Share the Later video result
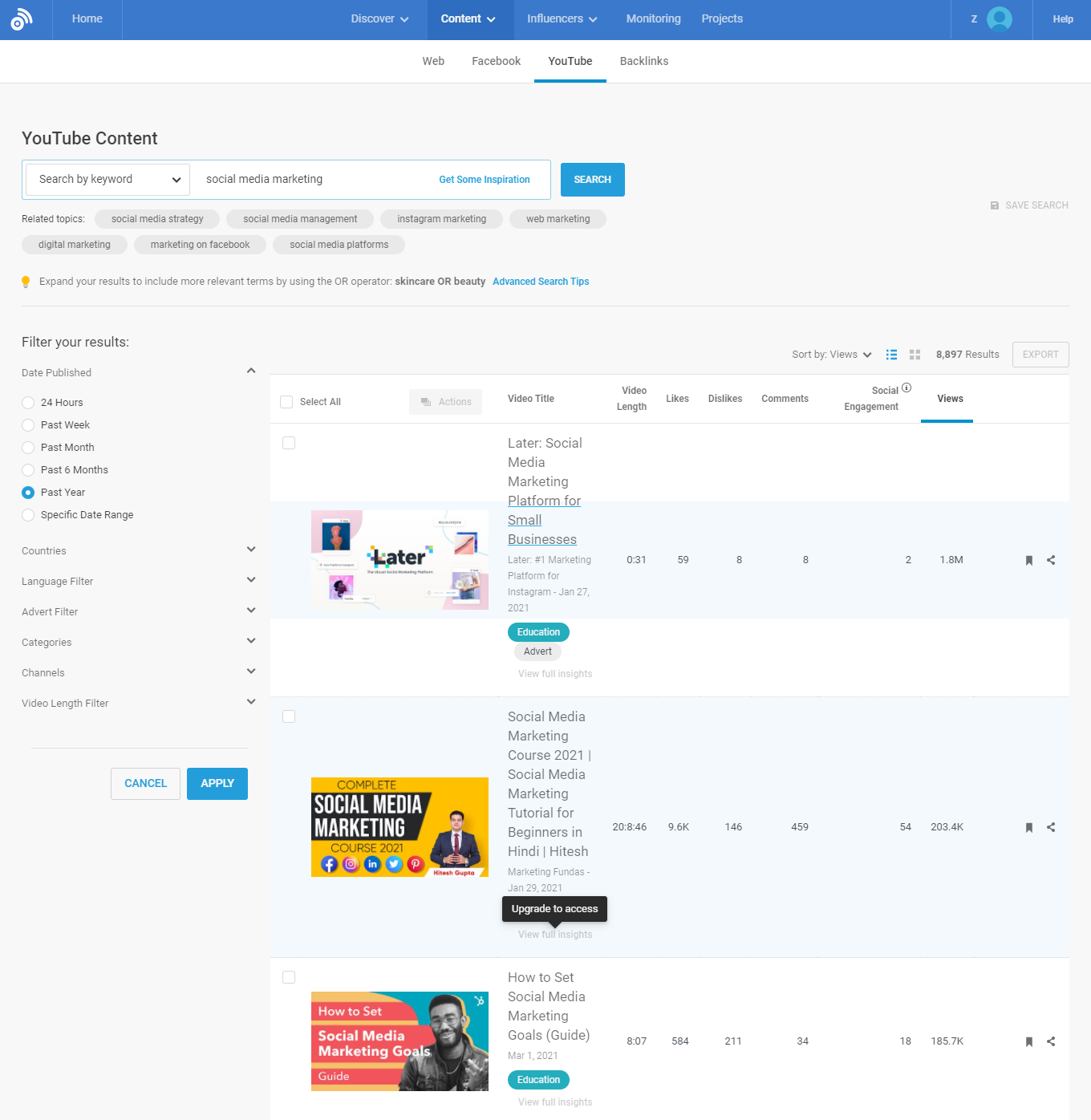 point(1051,560)
